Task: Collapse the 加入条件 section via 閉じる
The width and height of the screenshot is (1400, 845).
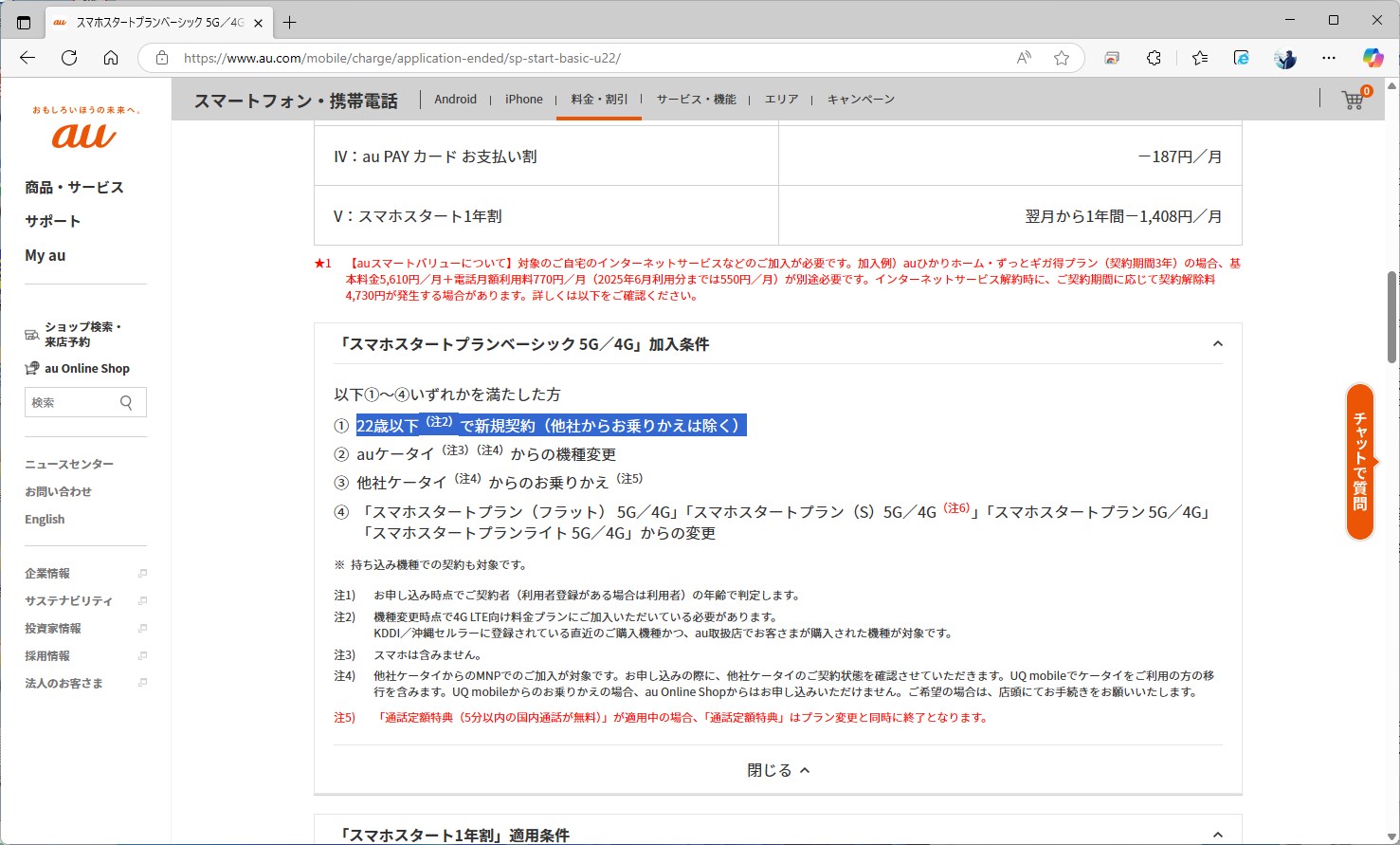Action: click(777, 769)
